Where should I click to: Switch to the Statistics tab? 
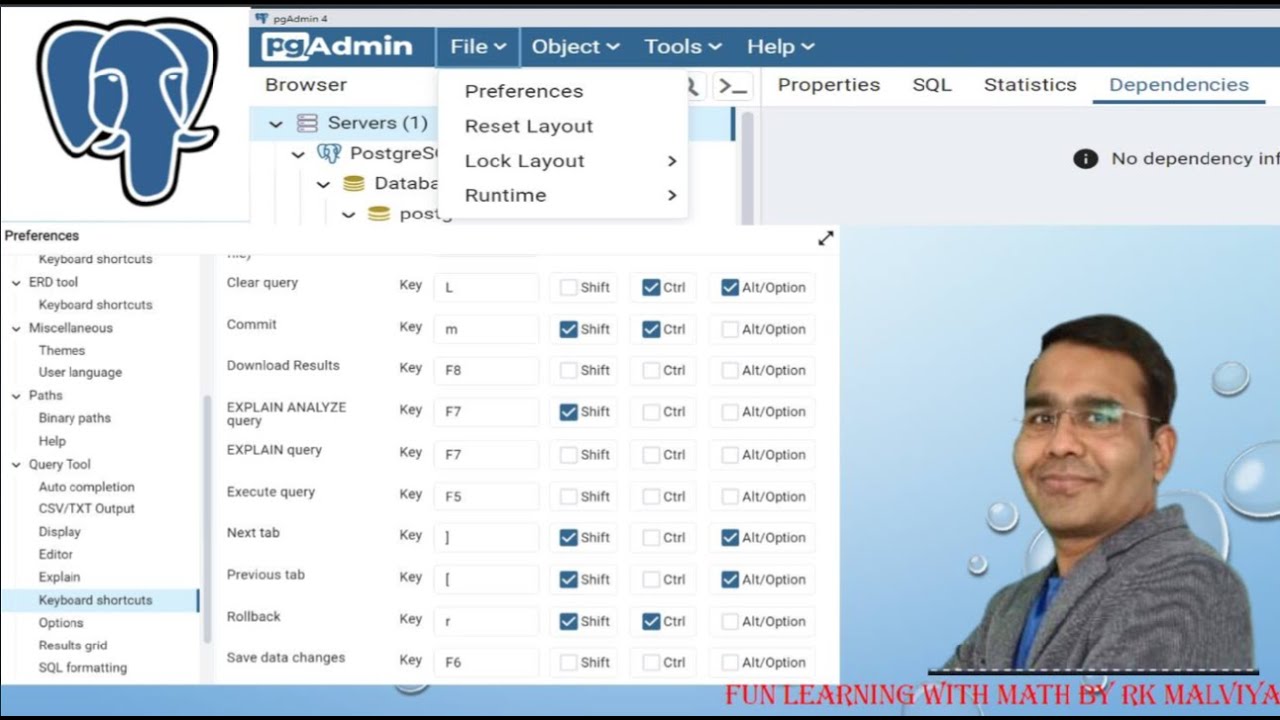1030,85
